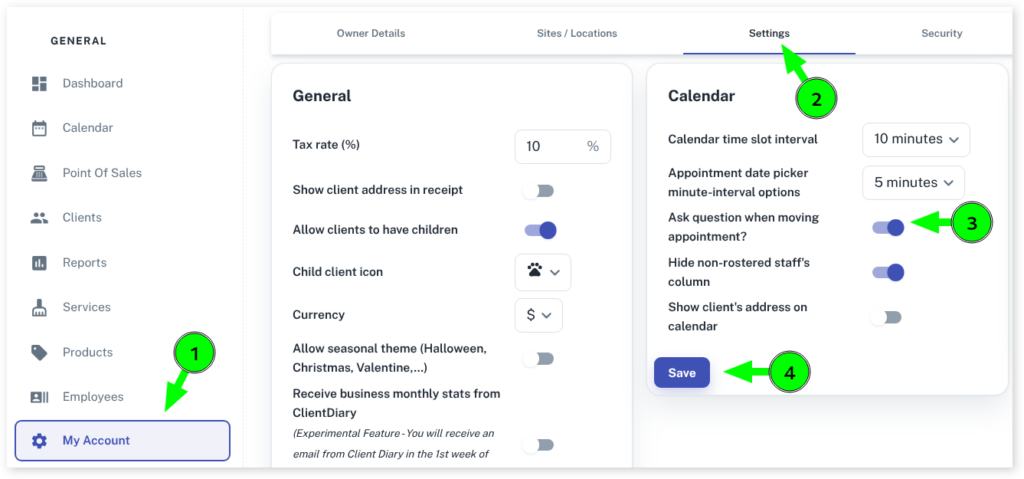Turn off Hide non-rostered staff's column
The image size is (1024, 479).
click(x=888, y=272)
